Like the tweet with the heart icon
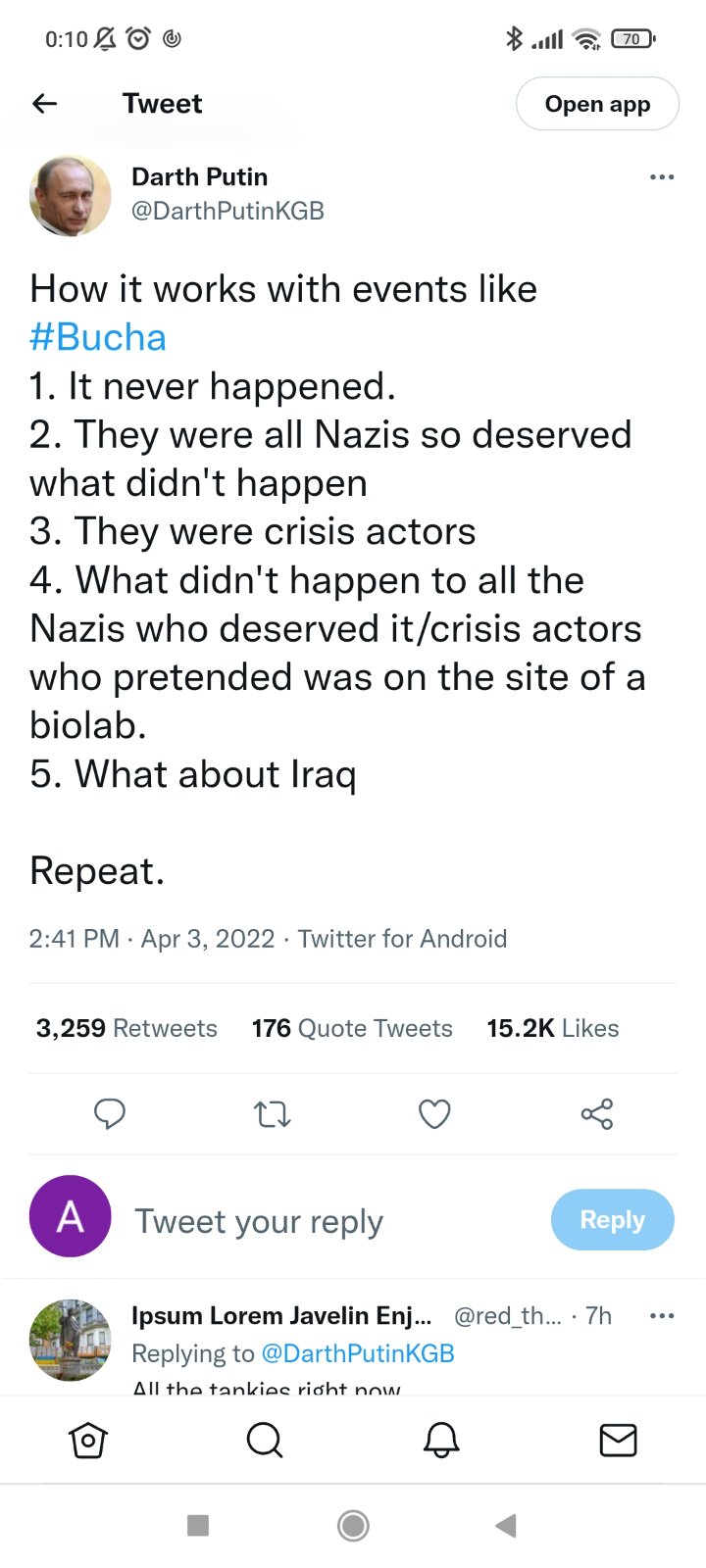Screen dimensions: 706x1568 click(434, 1114)
